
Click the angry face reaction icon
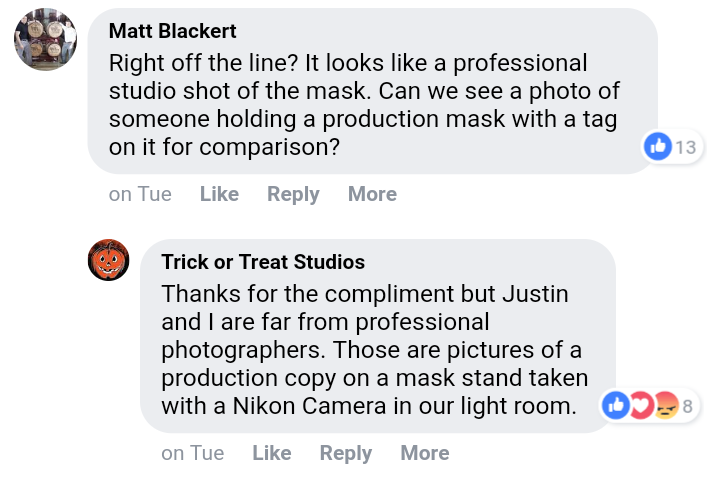tap(666, 405)
